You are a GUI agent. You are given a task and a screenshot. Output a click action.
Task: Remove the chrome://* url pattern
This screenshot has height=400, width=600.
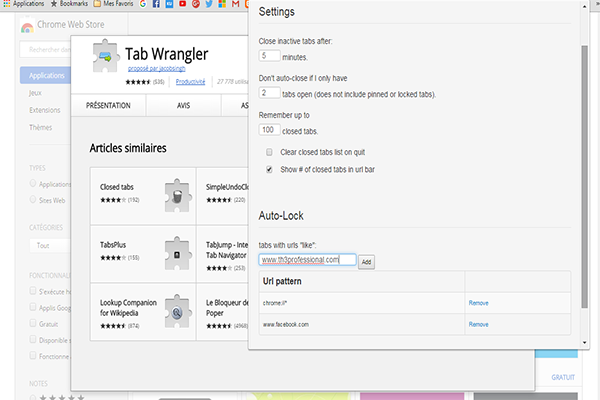click(x=478, y=303)
